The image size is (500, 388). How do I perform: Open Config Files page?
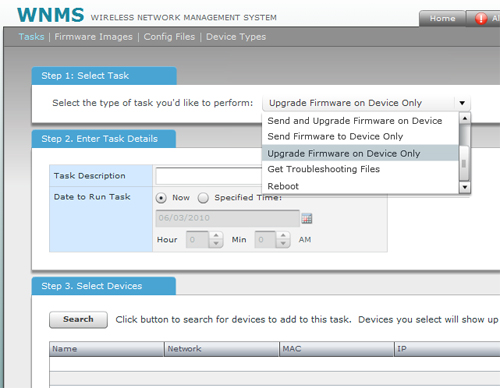tap(169, 37)
